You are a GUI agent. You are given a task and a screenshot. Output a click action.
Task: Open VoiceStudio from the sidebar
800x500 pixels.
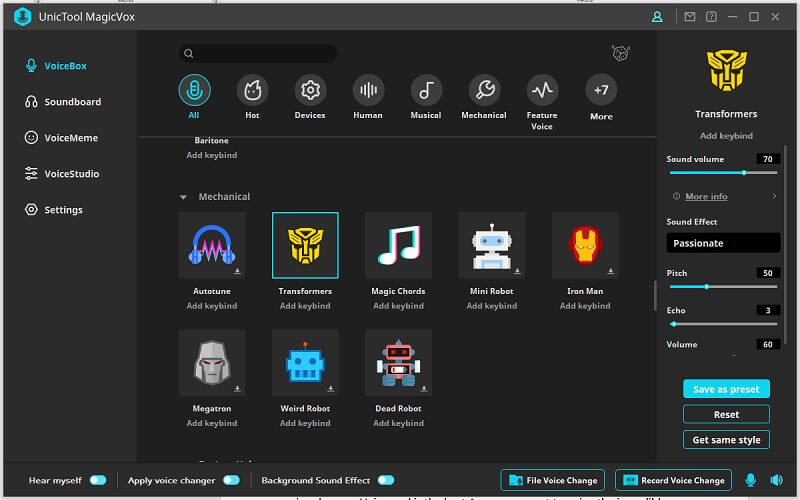[x=71, y=174]
